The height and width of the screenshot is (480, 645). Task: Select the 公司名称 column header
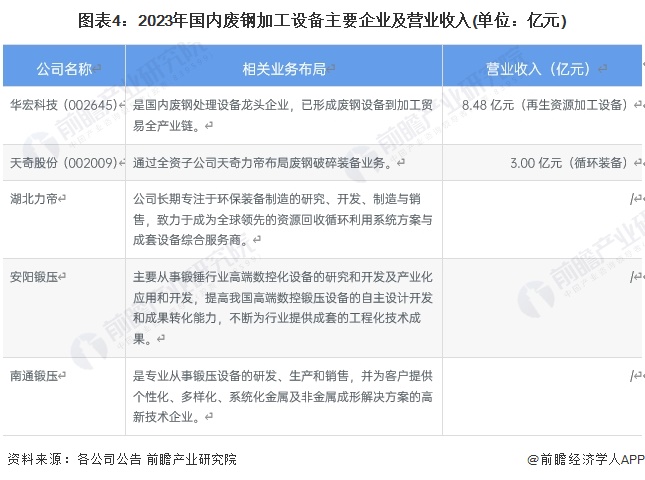click(x=63, y=68)
